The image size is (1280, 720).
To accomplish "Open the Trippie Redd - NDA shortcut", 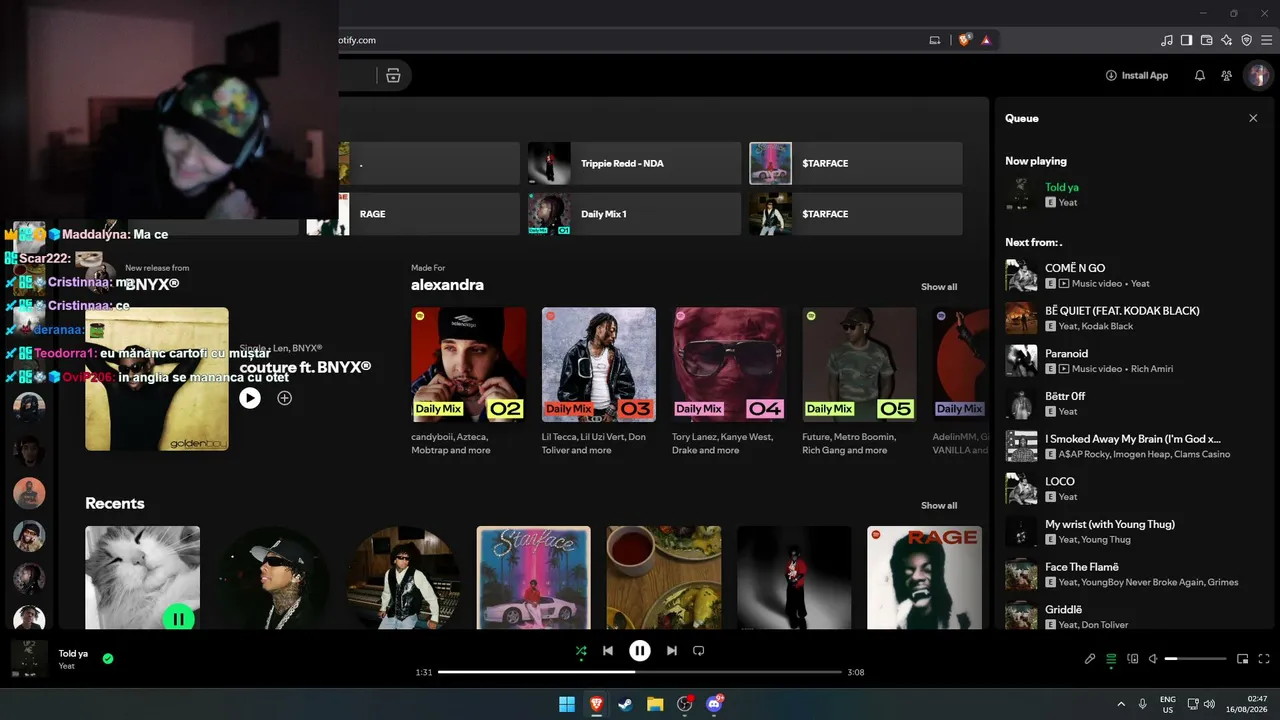I will click(x=635, y=163).
